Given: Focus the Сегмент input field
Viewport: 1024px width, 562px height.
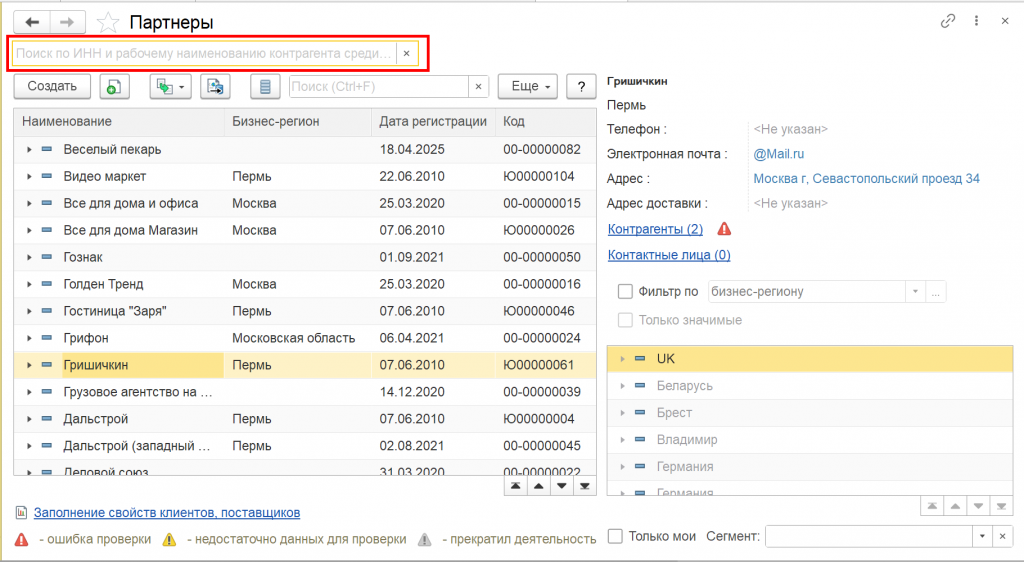Looking at the screenshot, I should [x=869, y=537].
